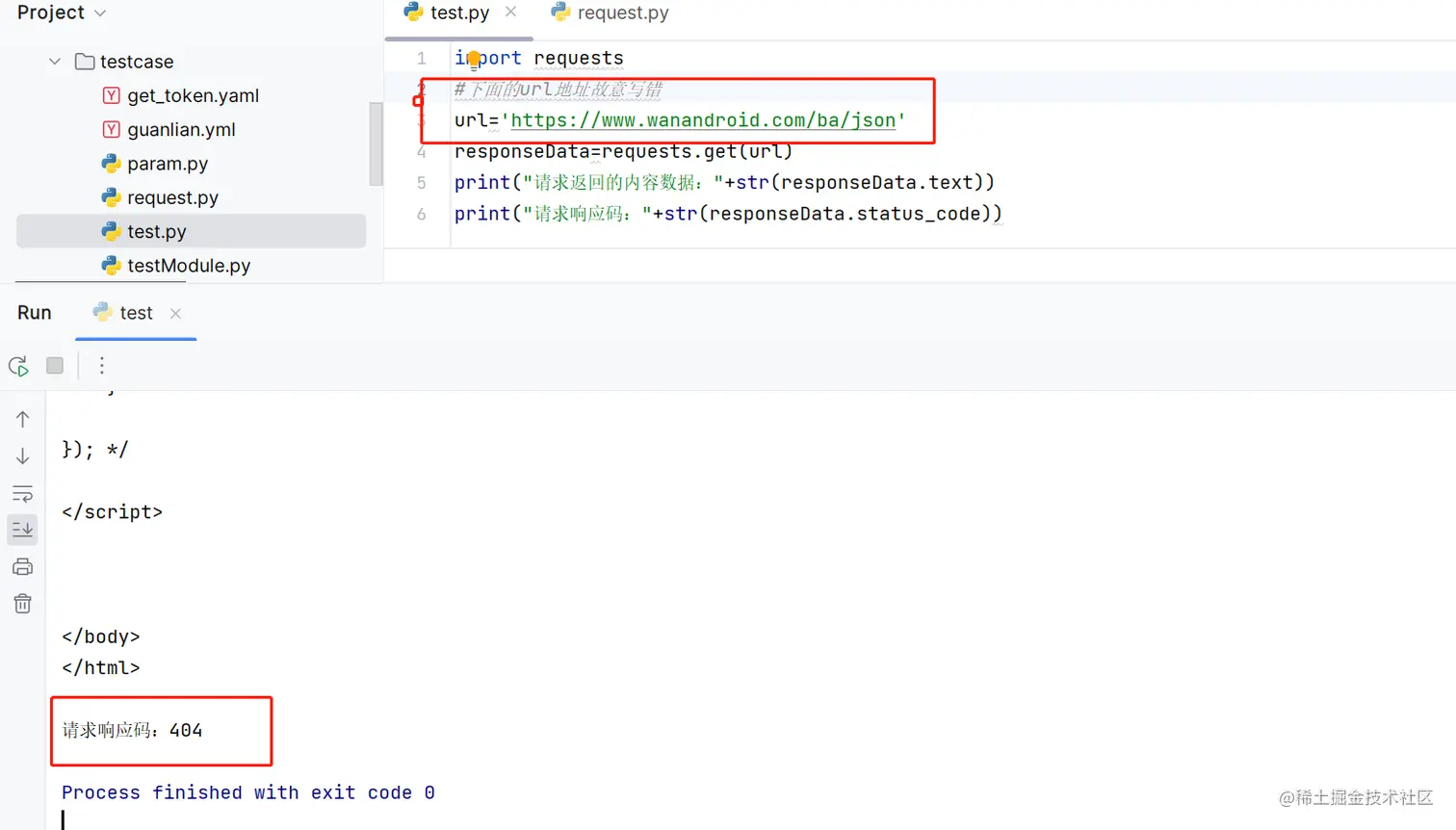Click the gunalian.yml YAML file icon
The width and height of the screenshot is (1456, 830).
coord(112,129)
